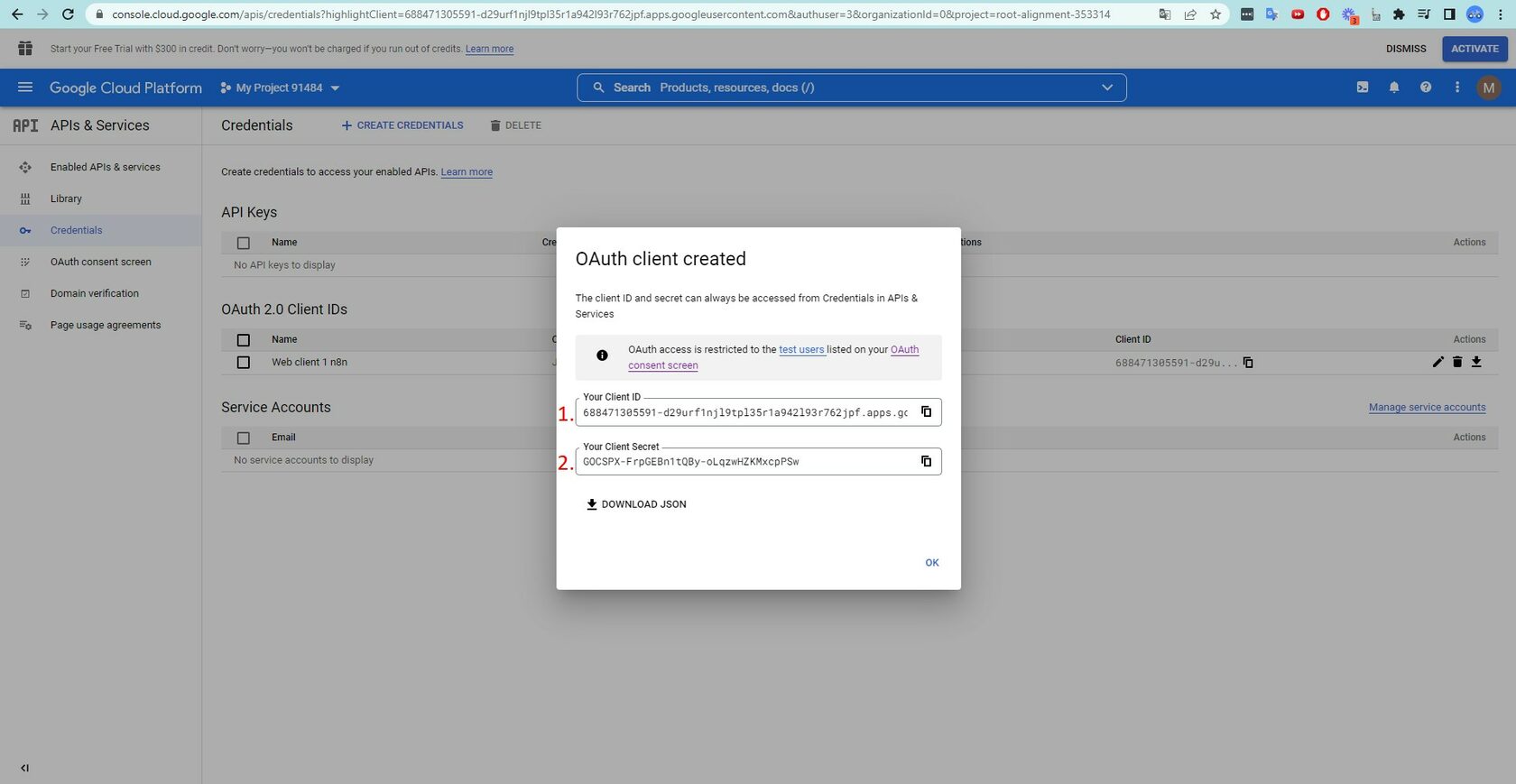
Task: Select all API Keys checkbox
Action: (243, 243)
